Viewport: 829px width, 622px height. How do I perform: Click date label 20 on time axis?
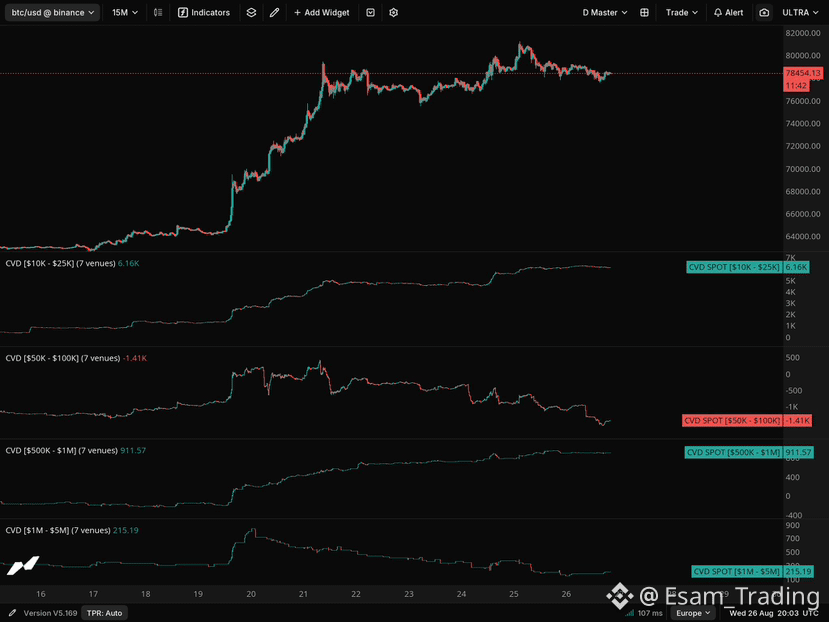[x=251, y=594]
